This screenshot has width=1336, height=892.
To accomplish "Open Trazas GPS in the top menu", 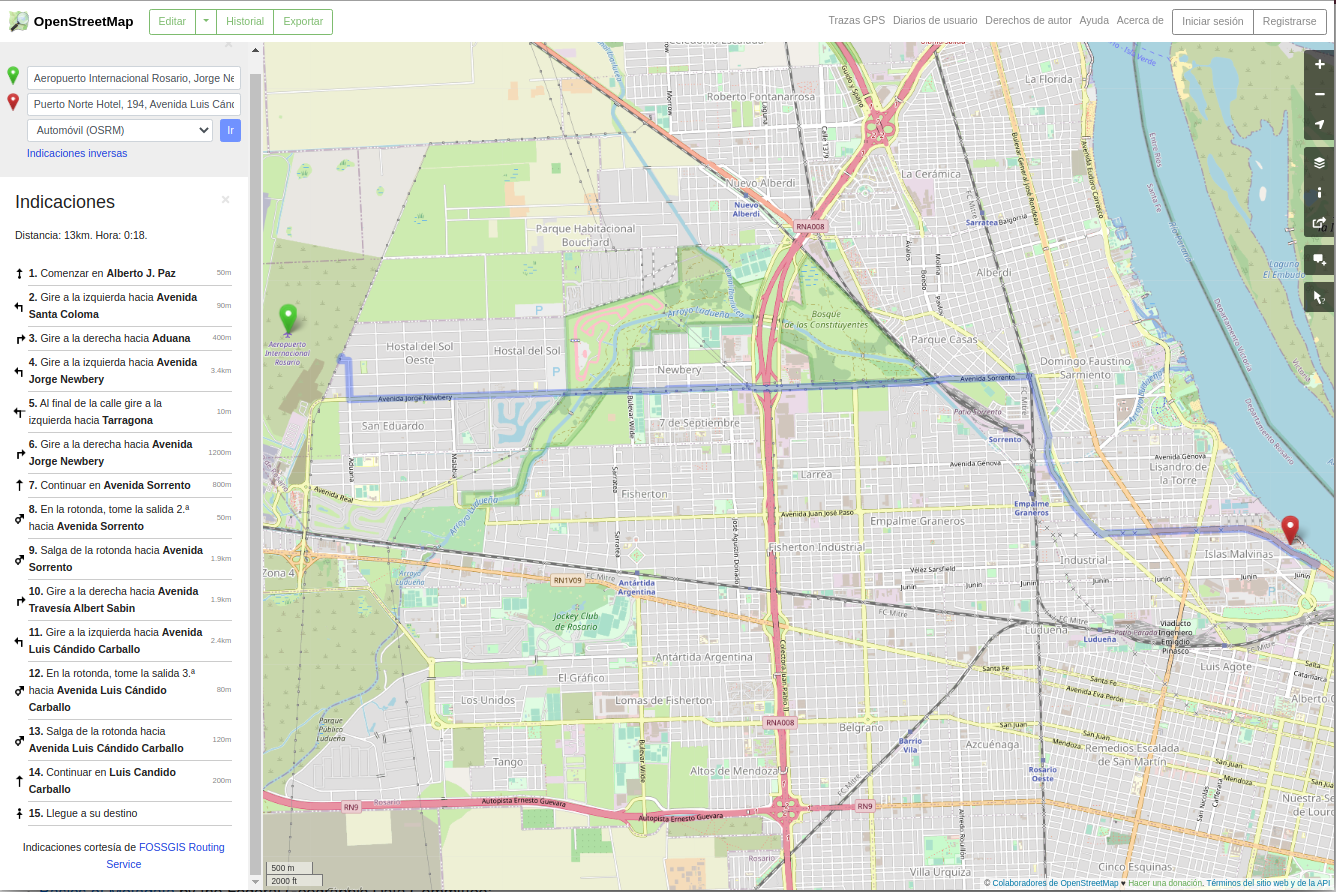I will [x=857, y=20].
